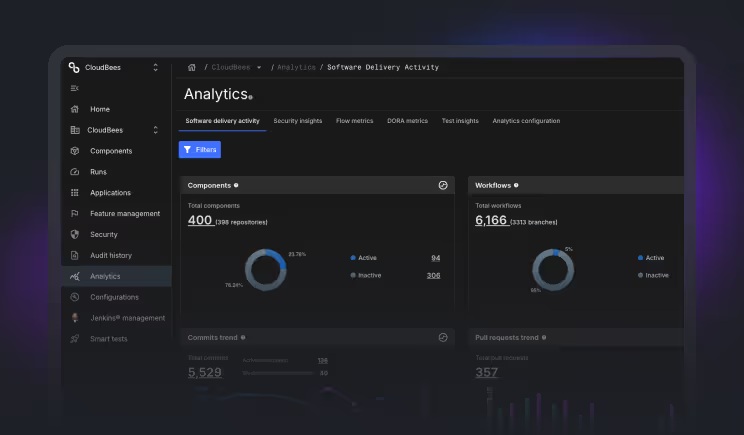
Task: Click the CloudBees logo icon
Action: coord(74,67)
